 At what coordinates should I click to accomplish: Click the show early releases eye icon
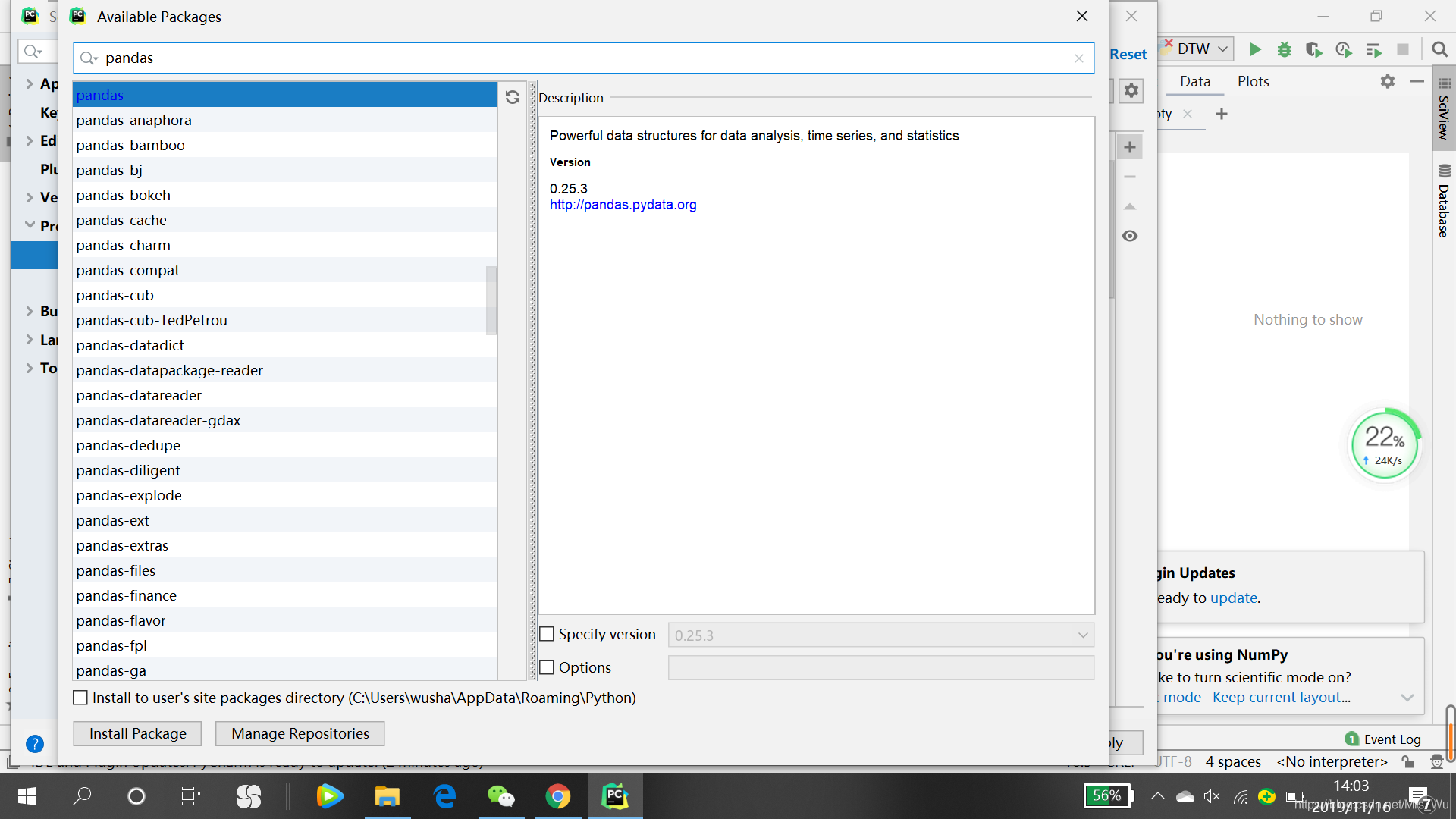[1130, 236]
